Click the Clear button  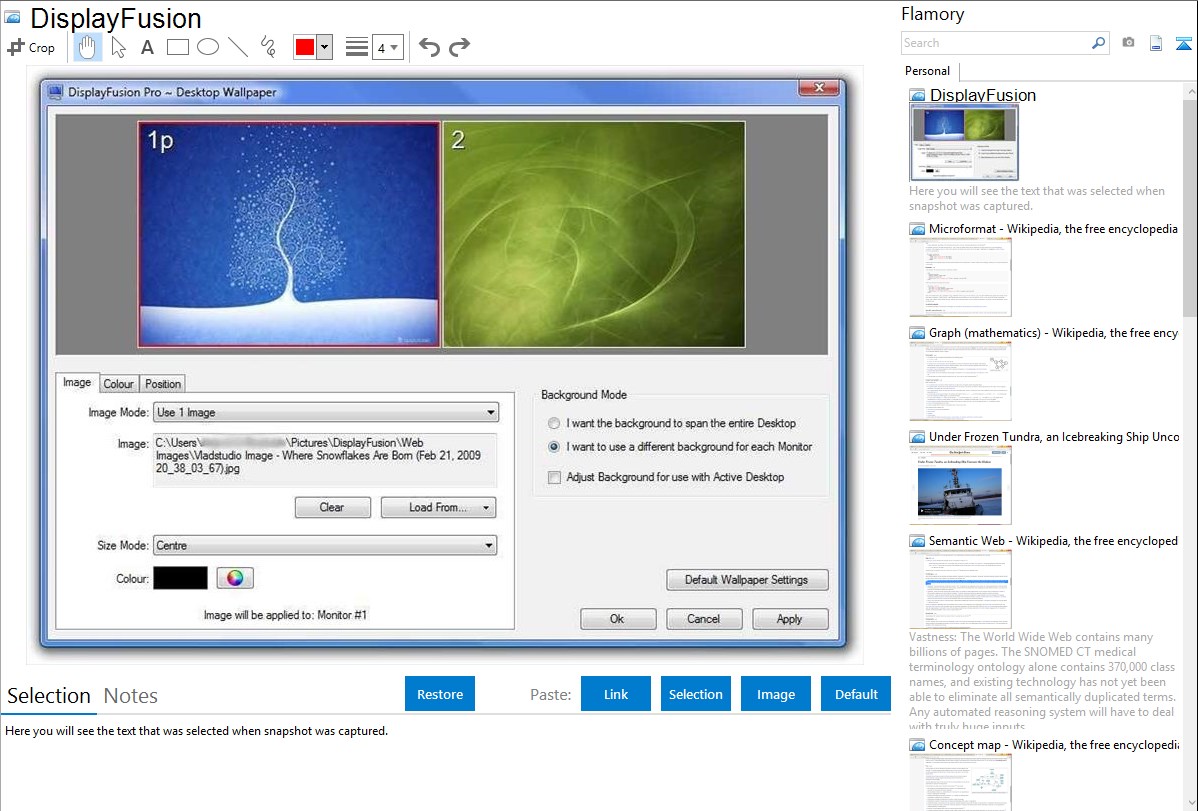[x=332, y=508]
